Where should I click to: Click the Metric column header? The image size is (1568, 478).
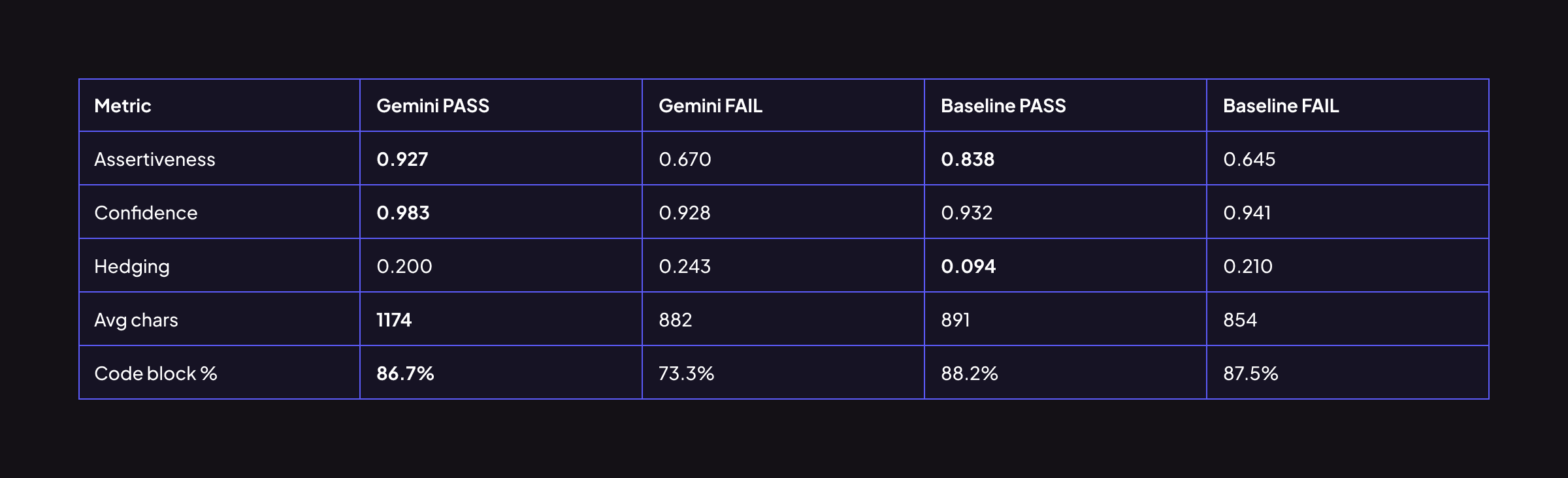(x=123, y=106)
